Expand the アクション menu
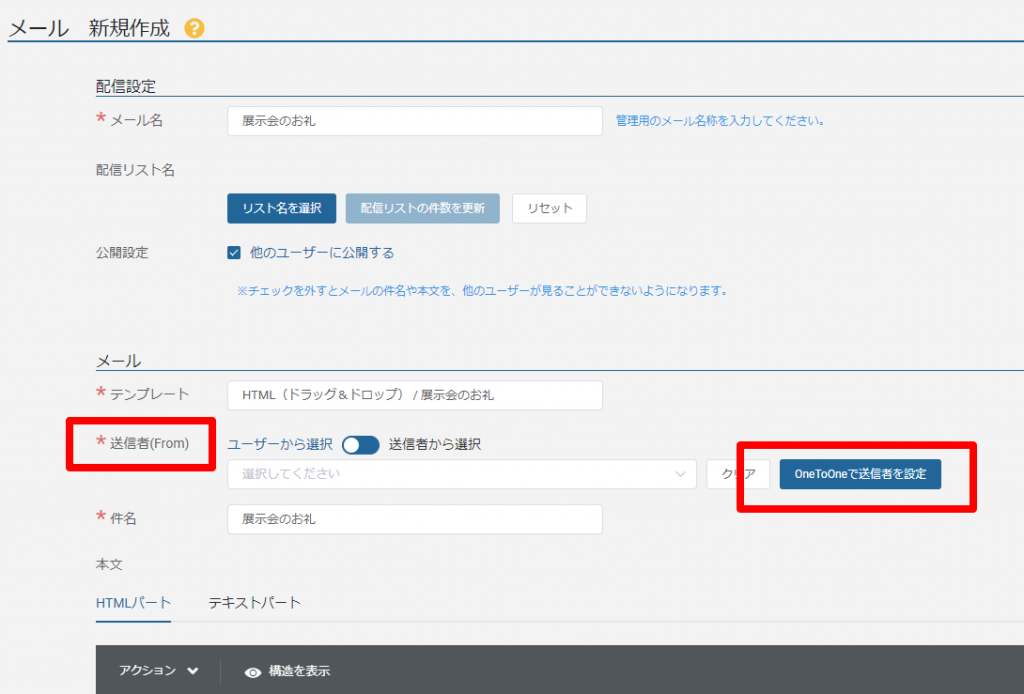1024x694 pixels. tap(160, 671)
